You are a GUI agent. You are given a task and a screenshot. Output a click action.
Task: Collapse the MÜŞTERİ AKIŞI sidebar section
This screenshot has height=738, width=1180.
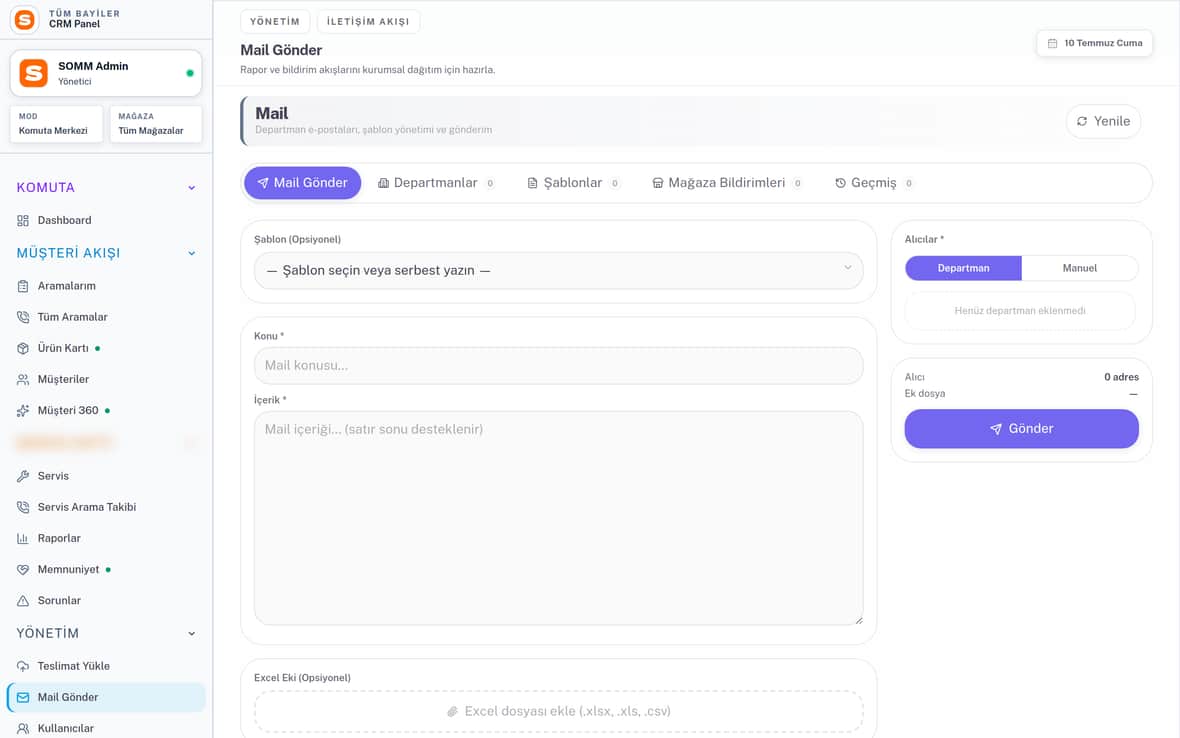pos(192,254)
